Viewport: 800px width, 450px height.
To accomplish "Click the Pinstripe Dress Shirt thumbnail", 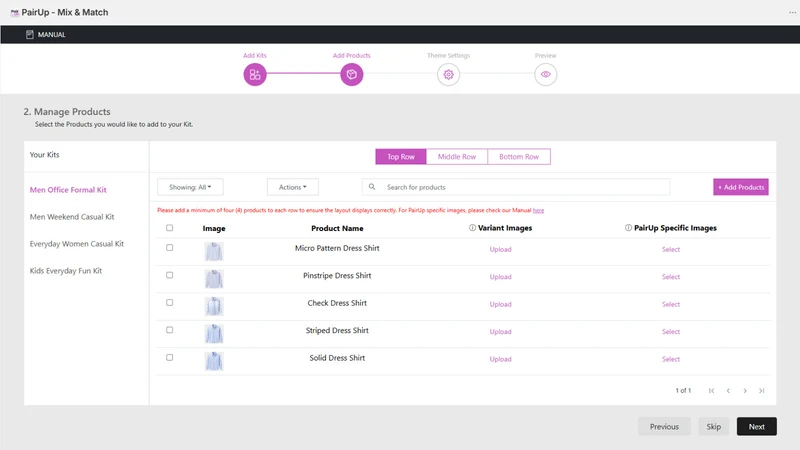I will pyautogui.click(x=214, y=279).
